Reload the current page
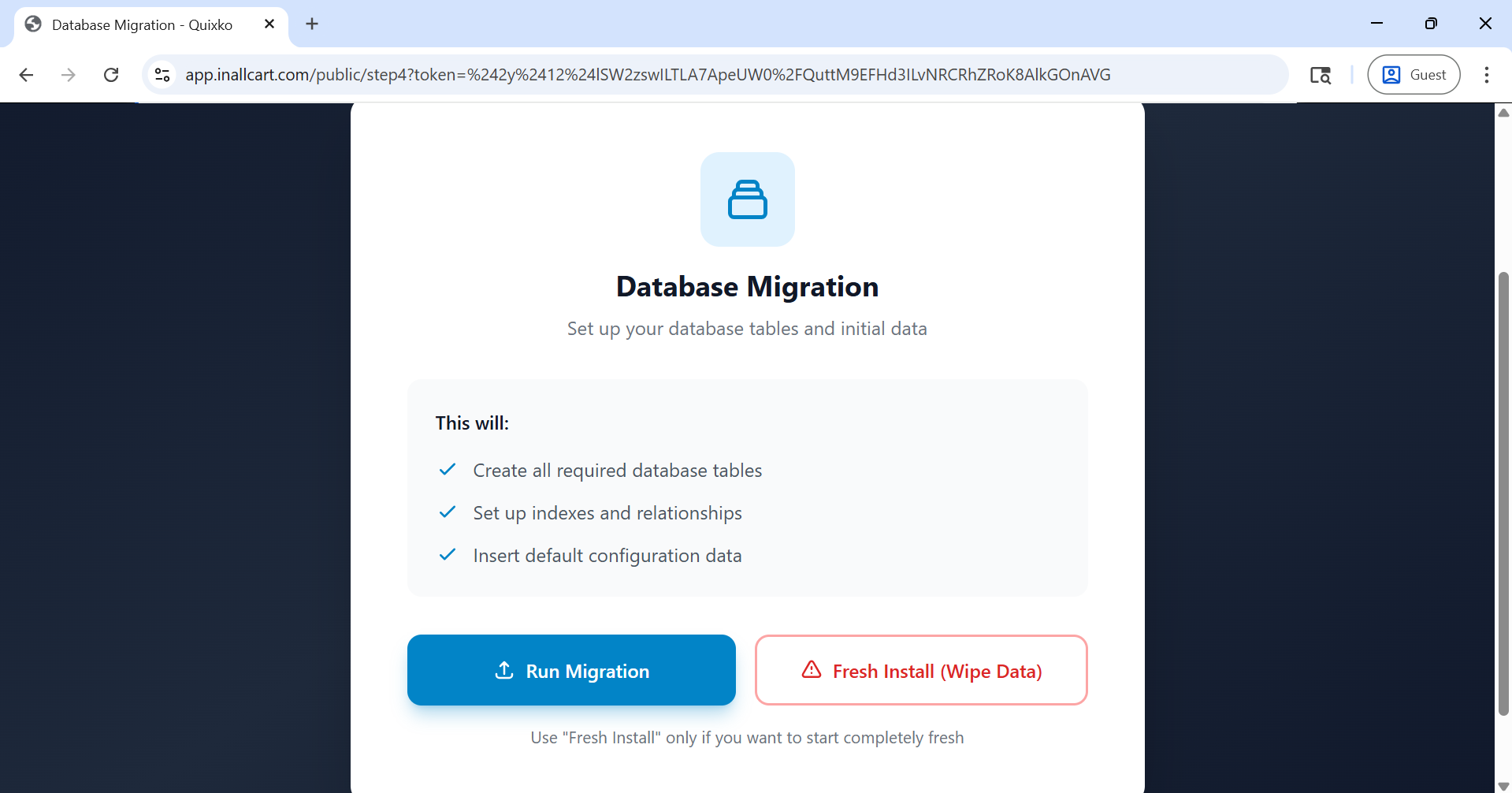The image size is (1512, 793). [x=111, y=75]
